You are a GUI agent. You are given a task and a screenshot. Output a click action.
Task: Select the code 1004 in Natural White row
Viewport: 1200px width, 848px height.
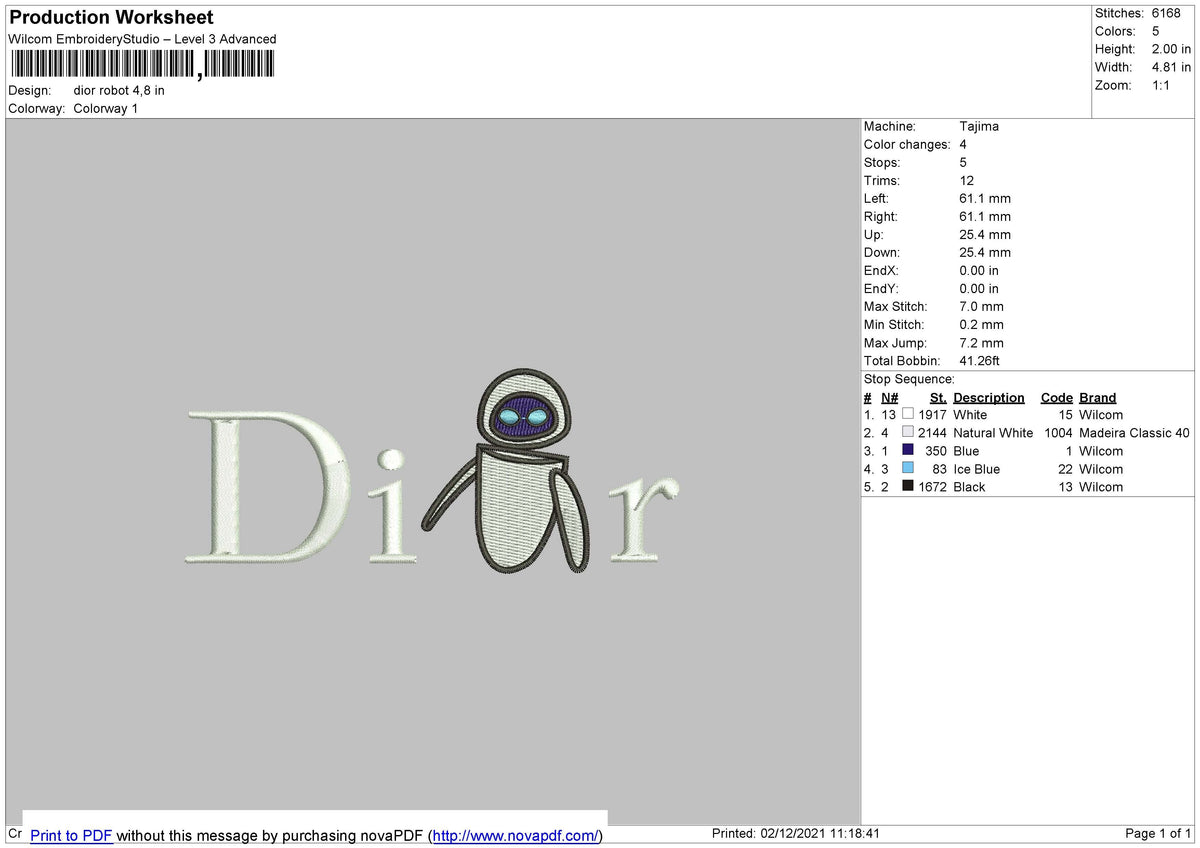(1057, 433)
